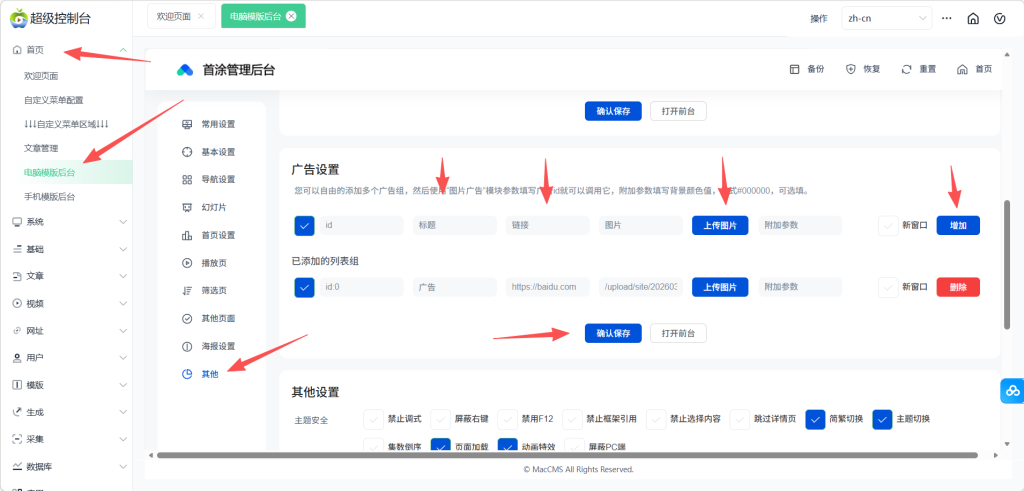Open 其他页面 check icon
This screenshot has width=1024, height=491.
tap(187, 319)
